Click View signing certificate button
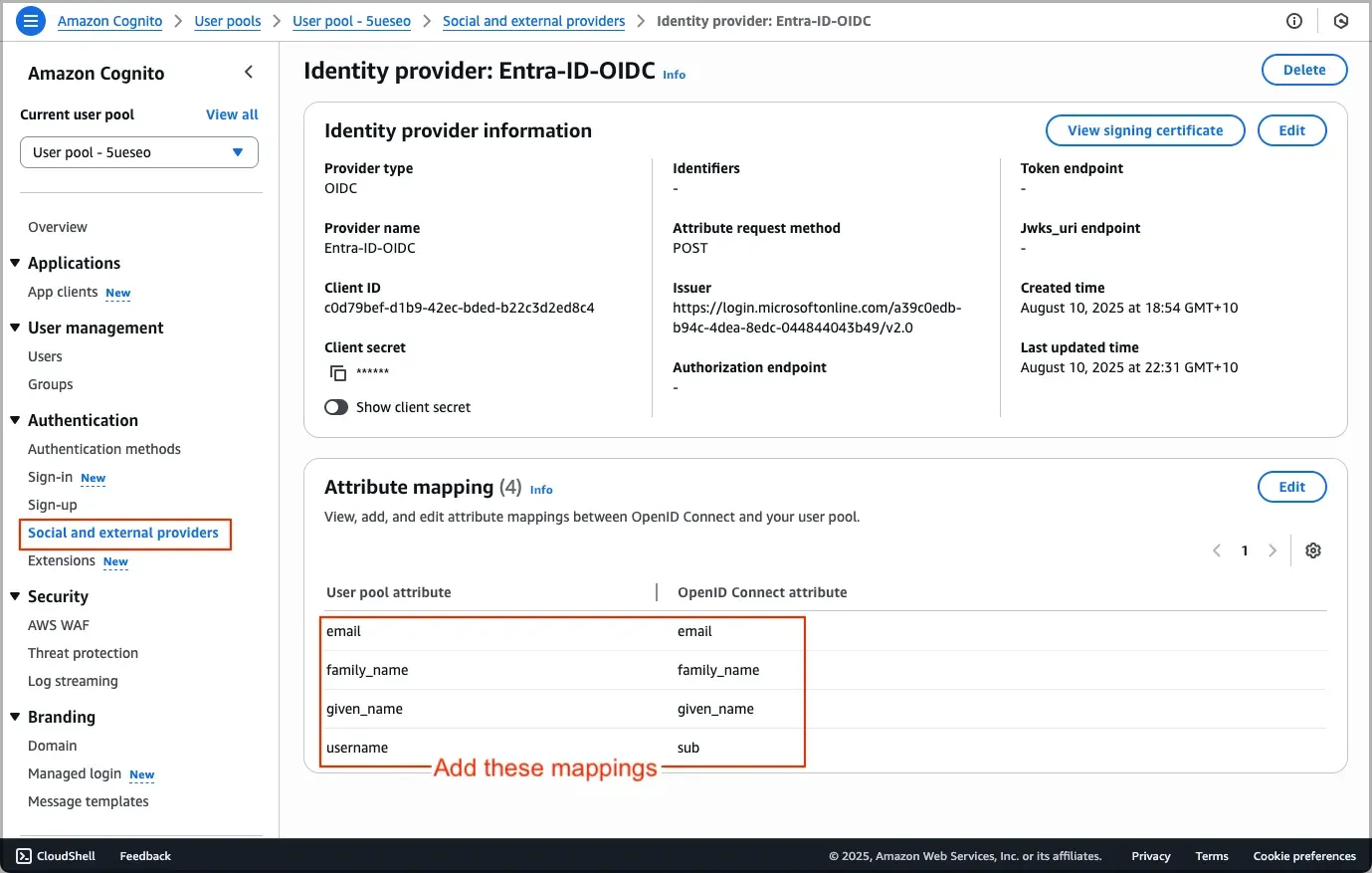 1145,130
